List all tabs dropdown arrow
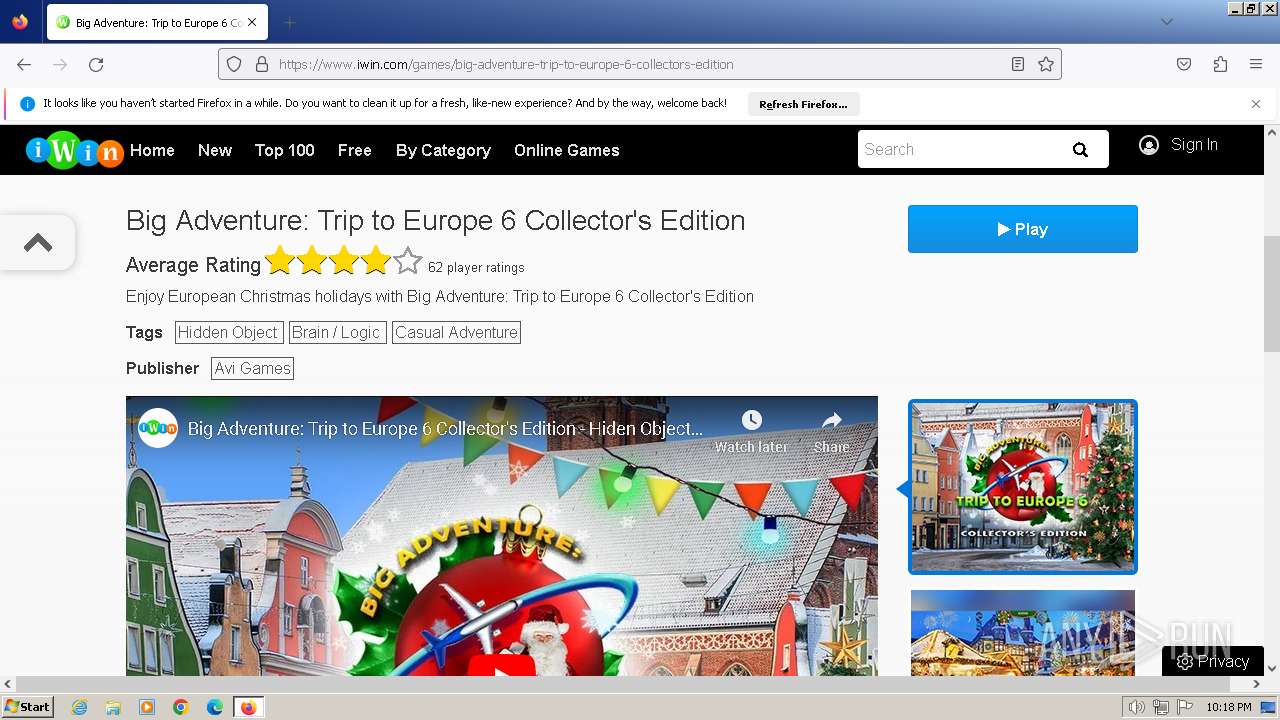The height and width of the screenshot is (720, 1280). click(1166, 22)
